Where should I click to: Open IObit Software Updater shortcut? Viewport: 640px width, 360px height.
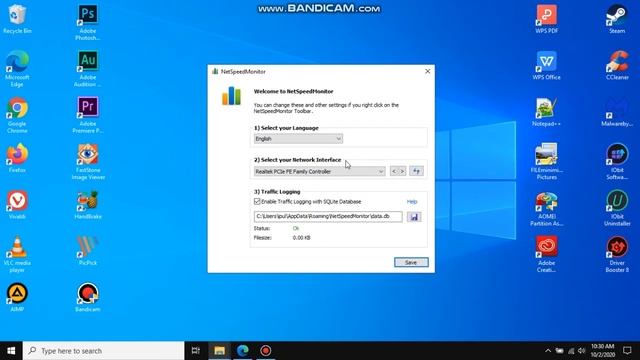[617, 161]
